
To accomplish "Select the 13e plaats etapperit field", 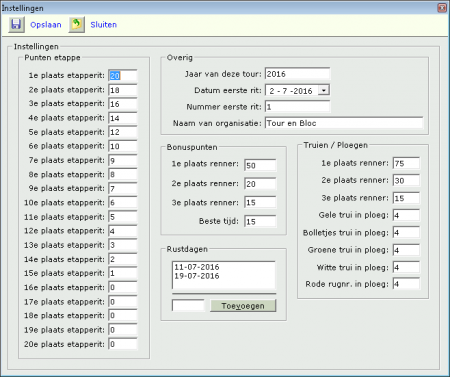I will click(x=123, y=245).
